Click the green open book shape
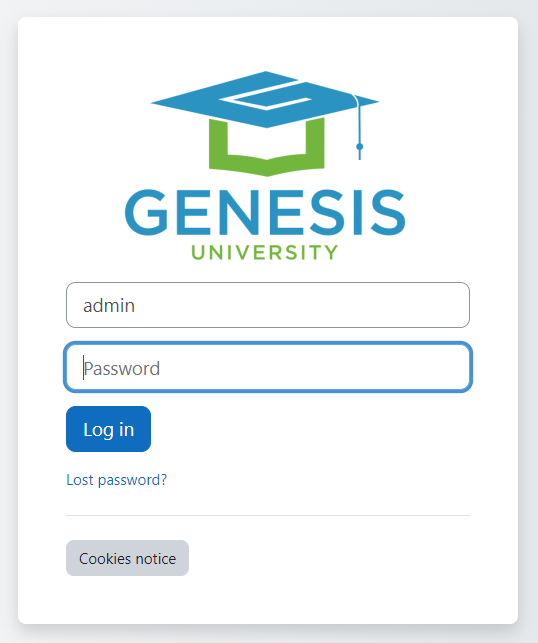538x643 pixels. tap(267, 148)
